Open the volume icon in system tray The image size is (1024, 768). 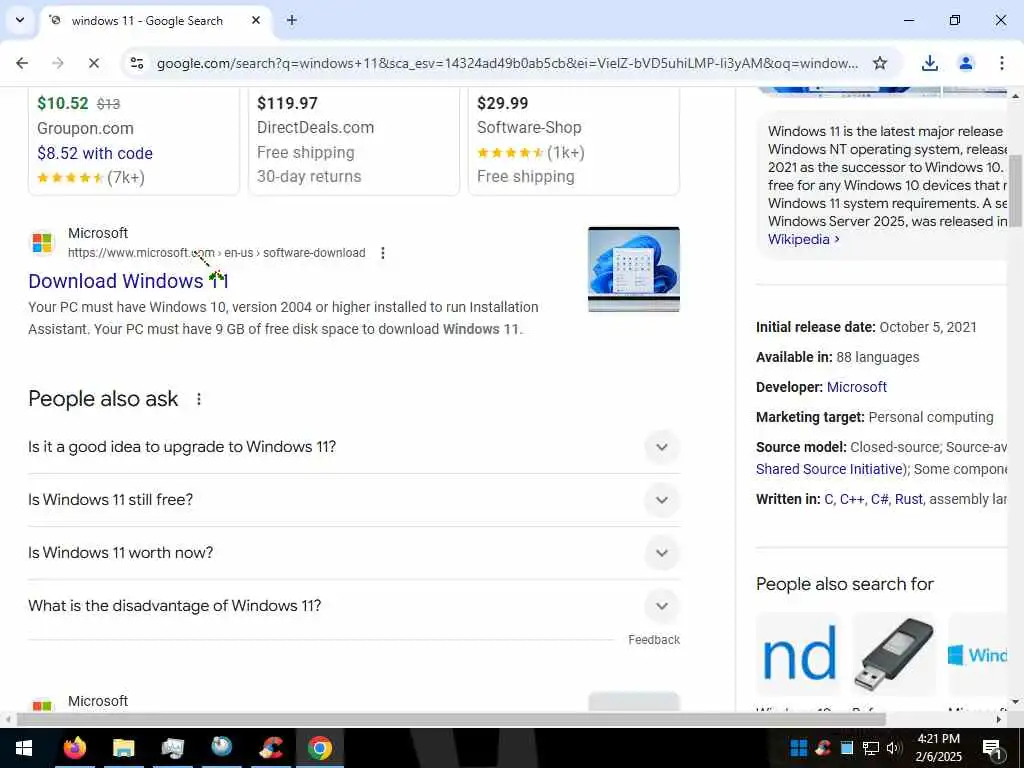pyautogui.click(x=893, y=748)
